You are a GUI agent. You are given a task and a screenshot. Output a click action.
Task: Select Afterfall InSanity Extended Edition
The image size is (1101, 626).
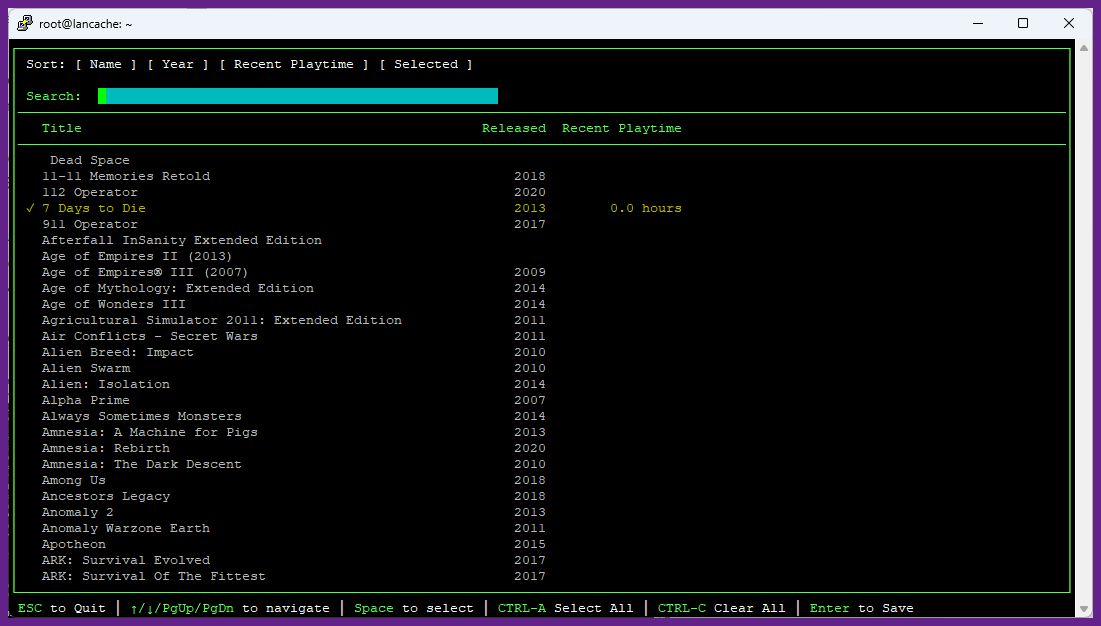pyautogui.click(x=181, y=240)
